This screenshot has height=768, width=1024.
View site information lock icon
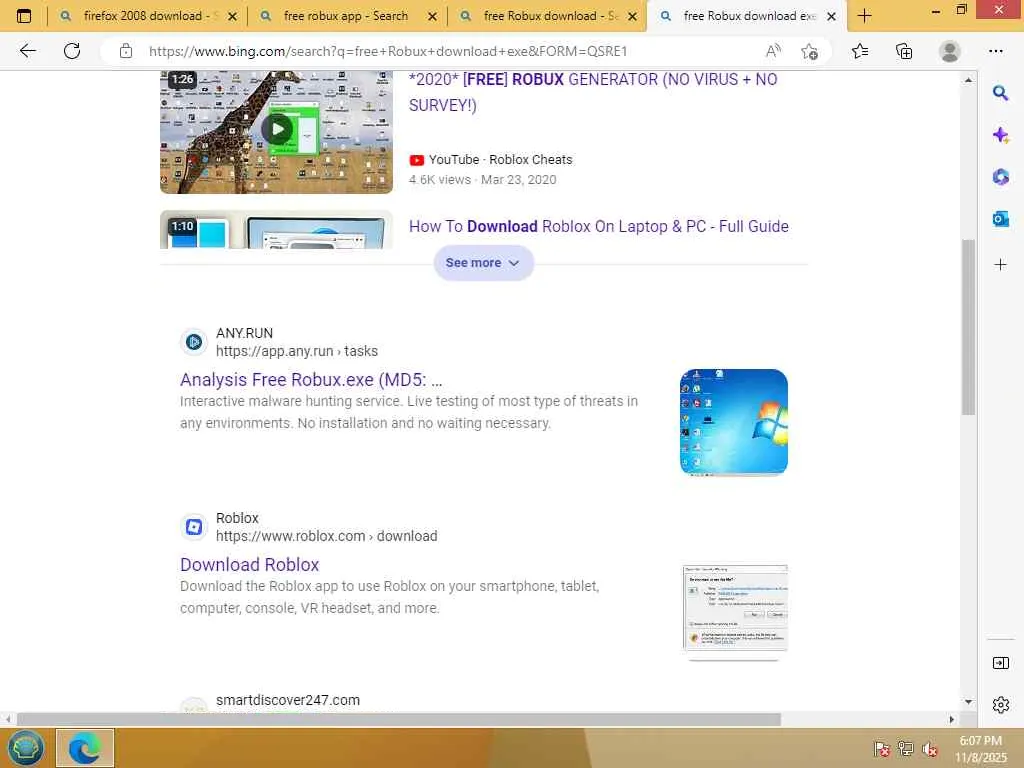pyautogui.click(x=126, y=51)
